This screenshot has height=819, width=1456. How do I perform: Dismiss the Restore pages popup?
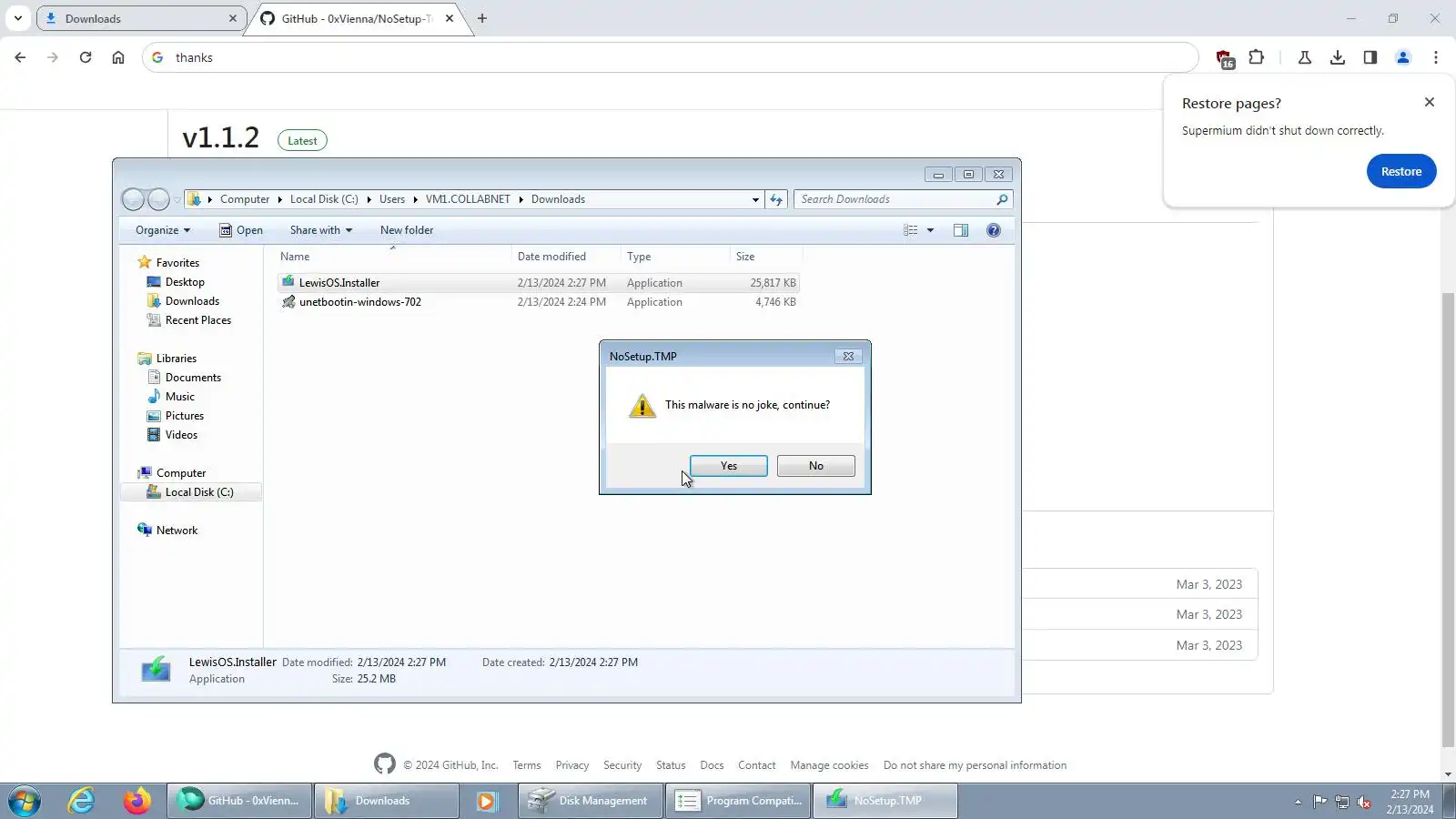(x=1429, y=102)
